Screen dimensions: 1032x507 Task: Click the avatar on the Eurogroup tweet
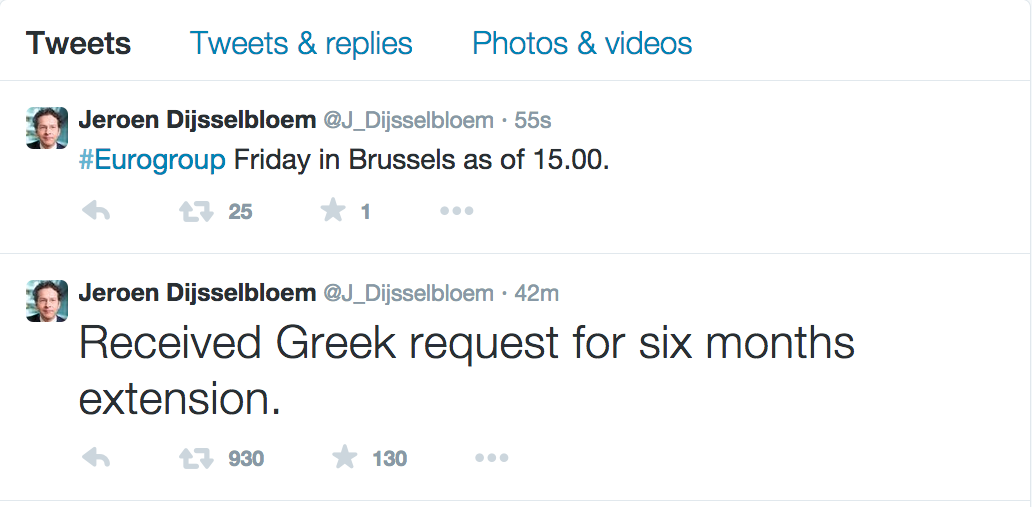pos(47,128)
